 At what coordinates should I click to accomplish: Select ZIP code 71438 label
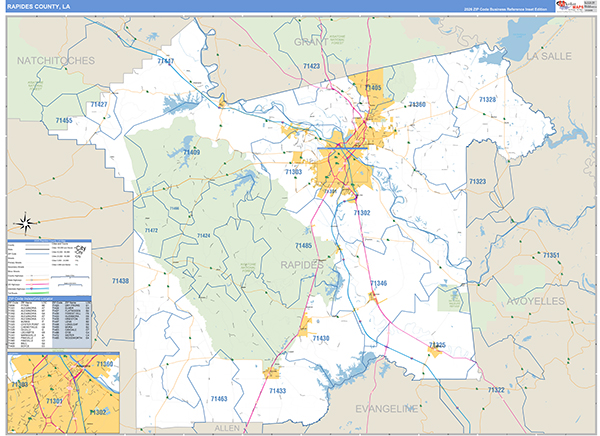(118, 282)
